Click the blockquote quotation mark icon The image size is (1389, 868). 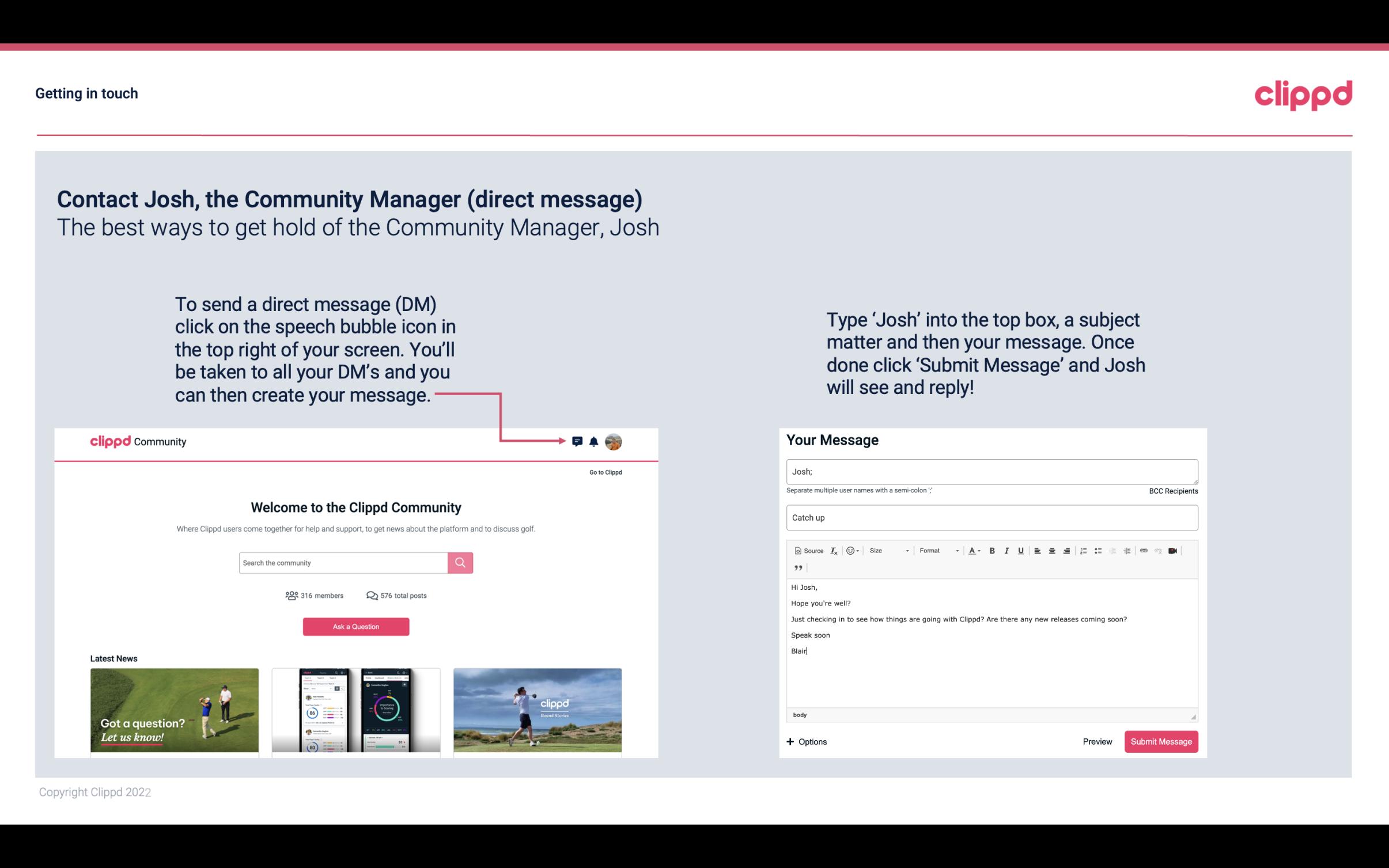point(797,568)
